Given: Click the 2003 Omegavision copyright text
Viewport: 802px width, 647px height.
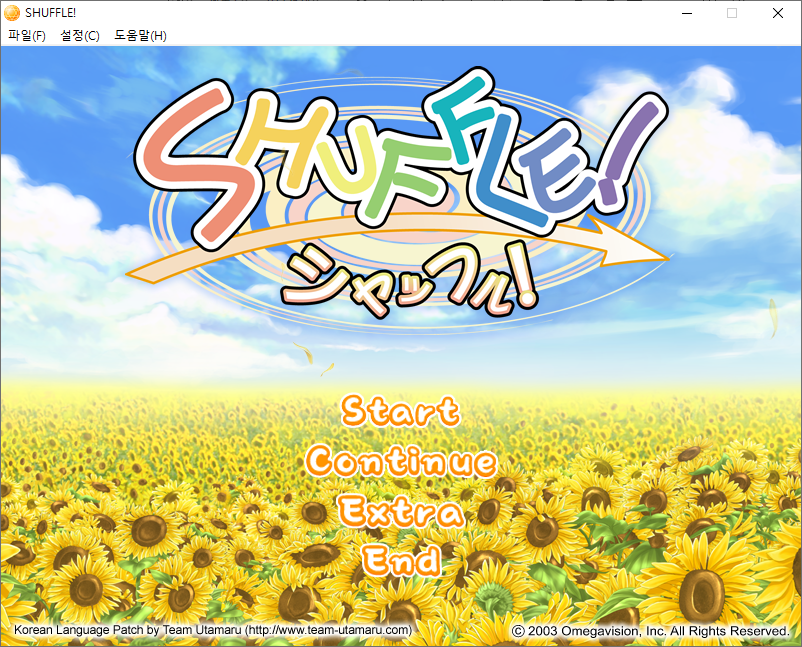Looking at the screenshot, I should point(651,631).
